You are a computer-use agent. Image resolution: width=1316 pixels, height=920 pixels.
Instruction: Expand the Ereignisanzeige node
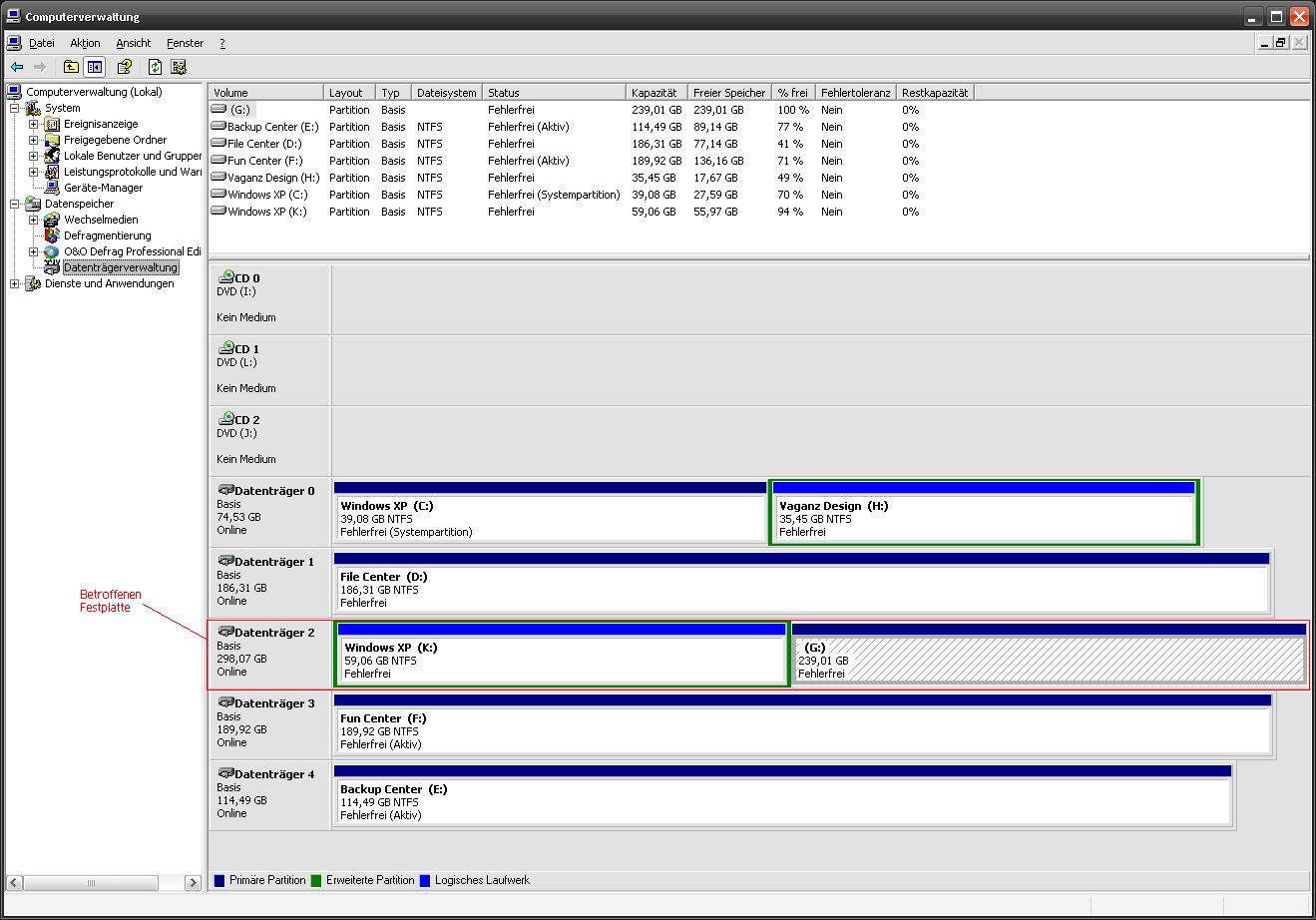pos(34,124)
